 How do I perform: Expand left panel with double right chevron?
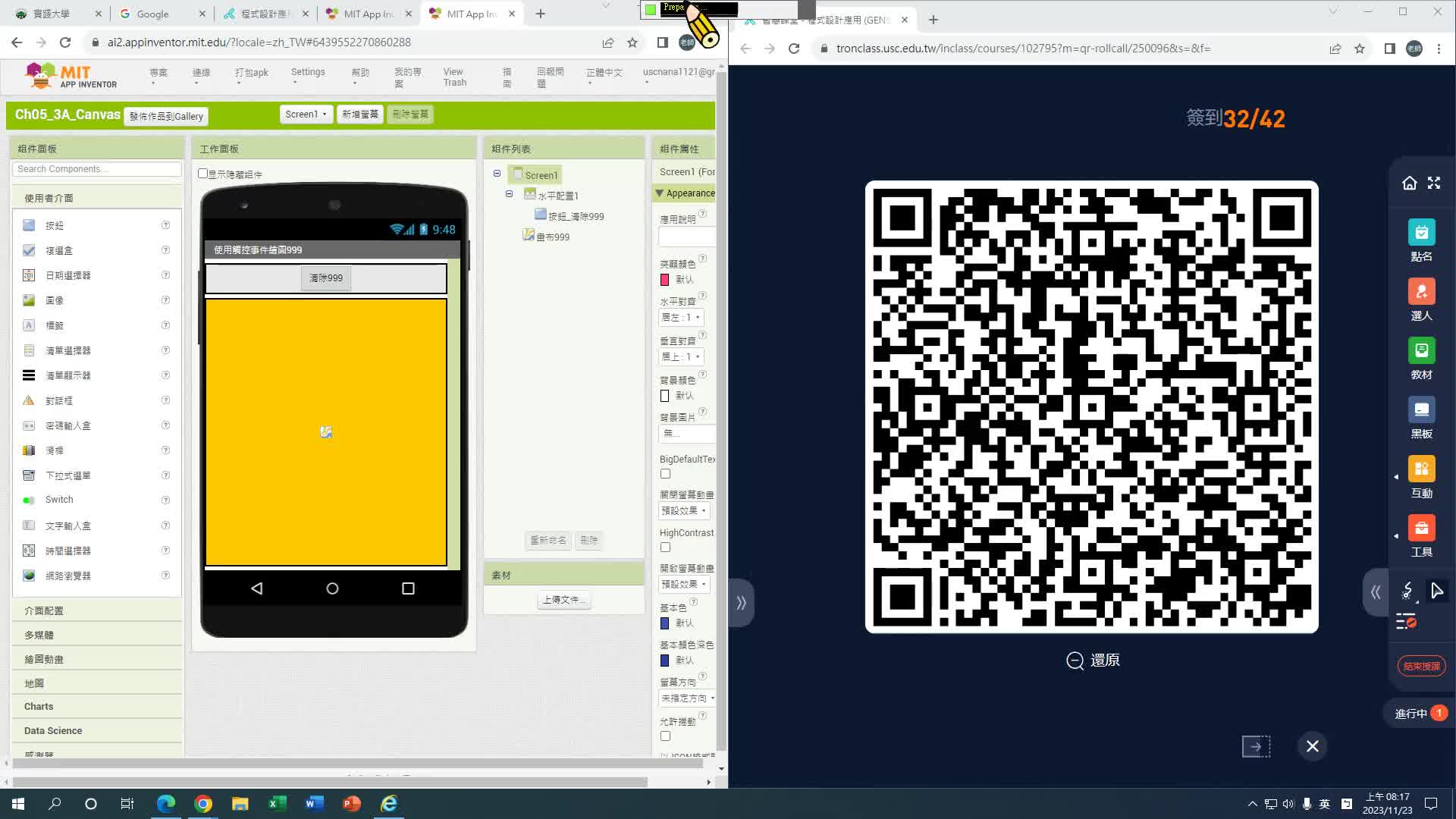(x=741, y=603)
